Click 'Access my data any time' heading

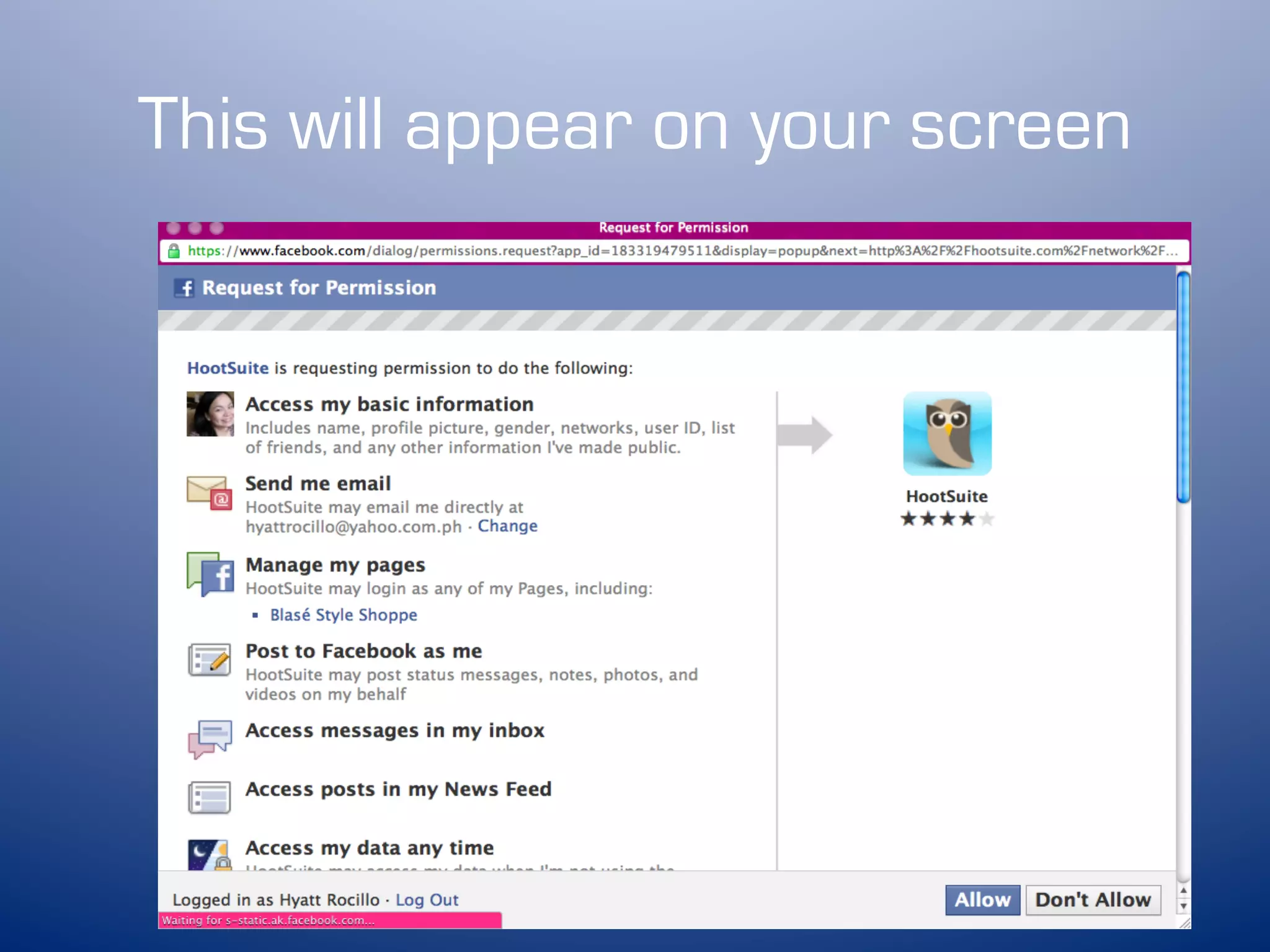370,848
